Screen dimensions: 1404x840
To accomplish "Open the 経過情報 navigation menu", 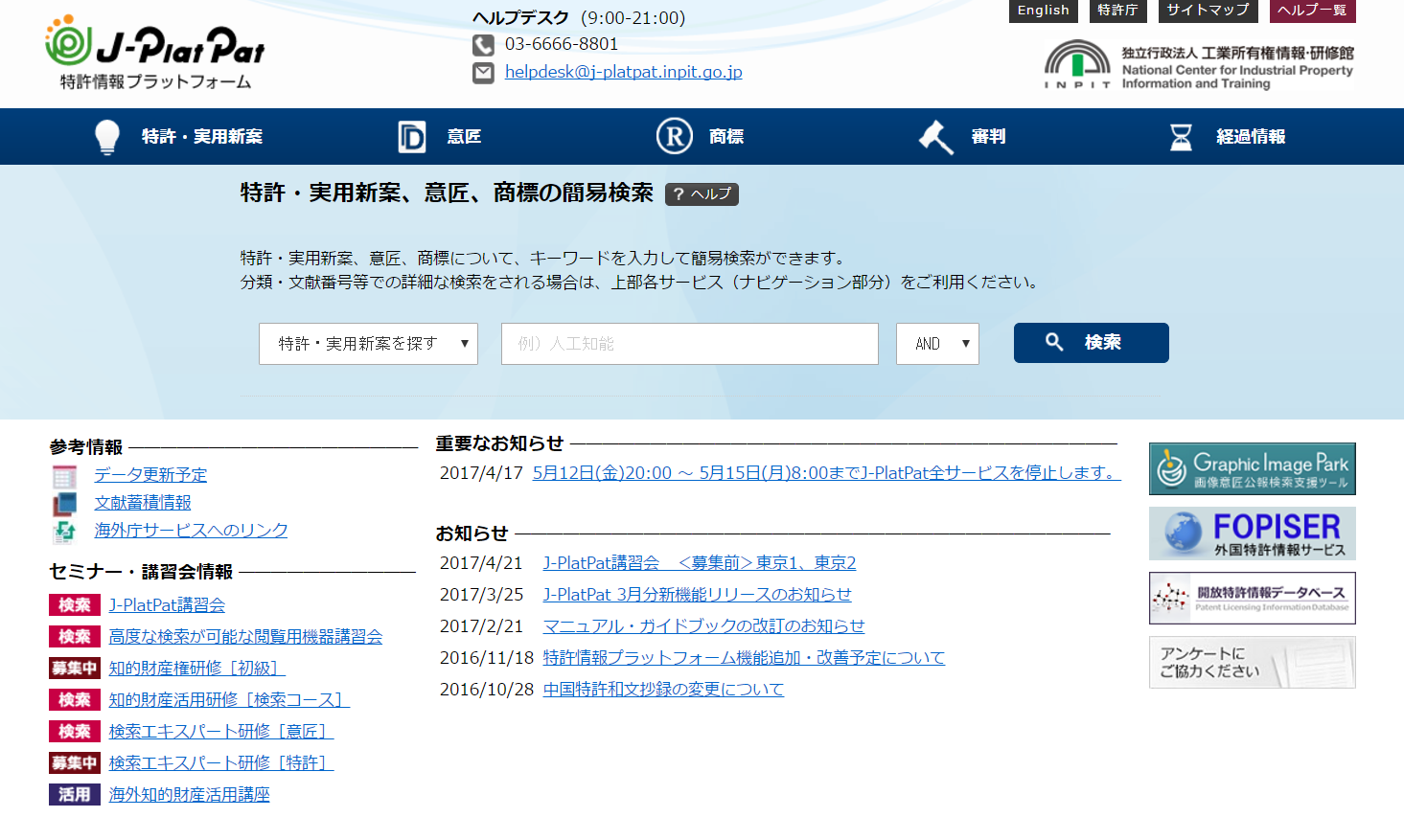I will click(1250, 137).
